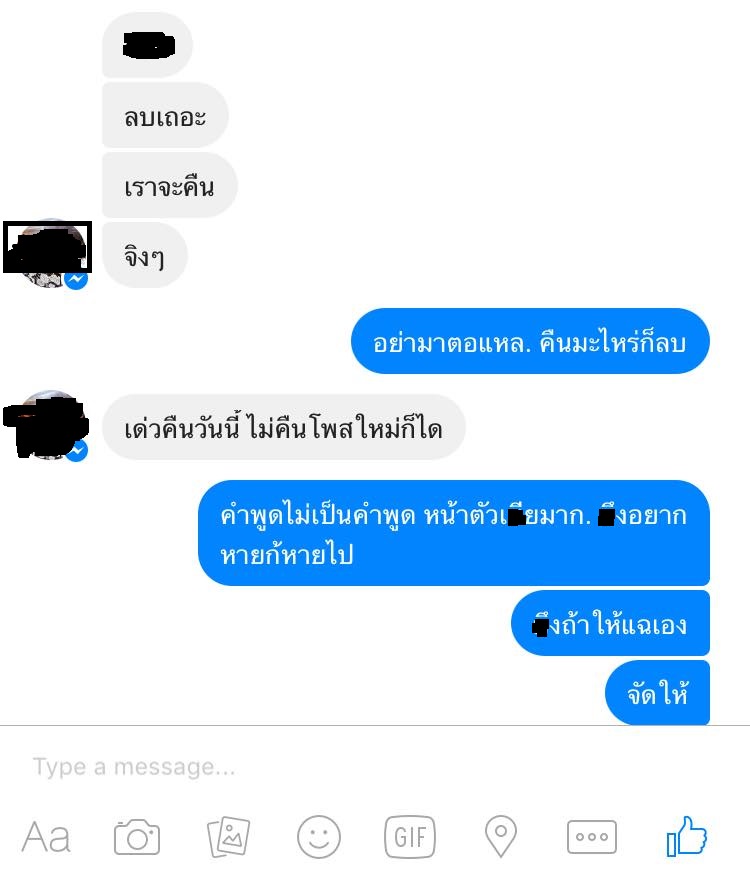Viewport: 750px width, 881px height.
Task: Tap the location pin icon
Action: coord(501,837)
